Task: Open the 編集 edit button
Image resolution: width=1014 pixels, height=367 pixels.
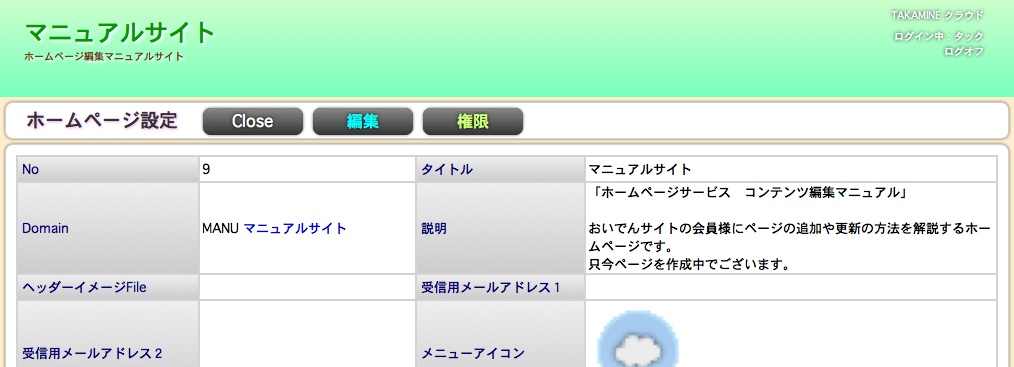Action: pos(363,121)
